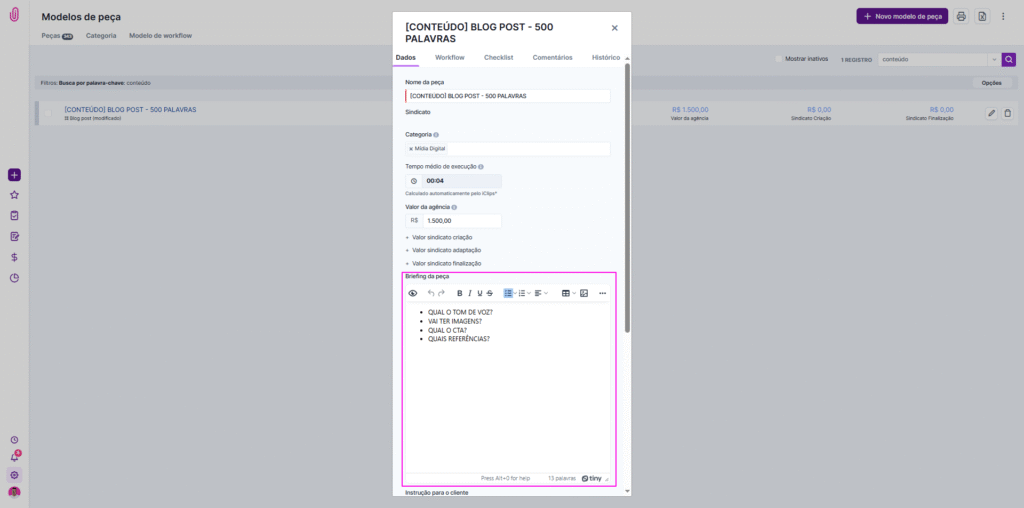
Task: Click the Valor da agência input field
Action: pyautogui.click(x=462, y=221)
